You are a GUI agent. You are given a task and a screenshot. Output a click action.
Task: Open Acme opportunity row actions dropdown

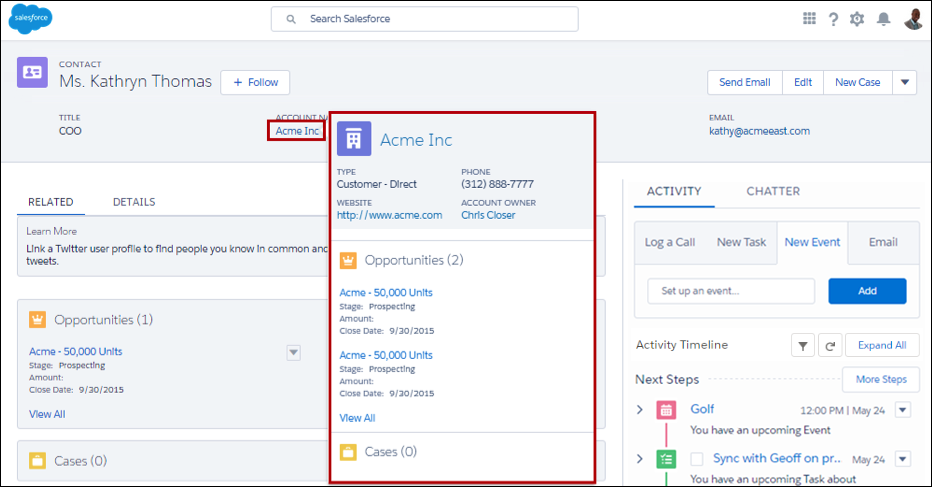(x=294, y=352)
